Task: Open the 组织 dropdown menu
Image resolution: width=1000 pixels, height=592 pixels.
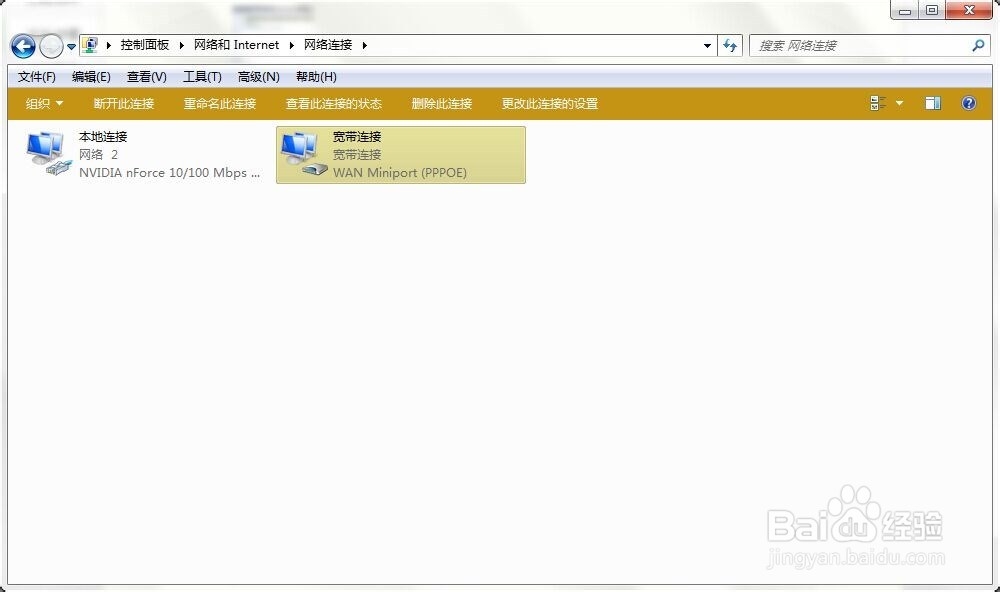Action: pyautogui.click(x=42, y=103)
